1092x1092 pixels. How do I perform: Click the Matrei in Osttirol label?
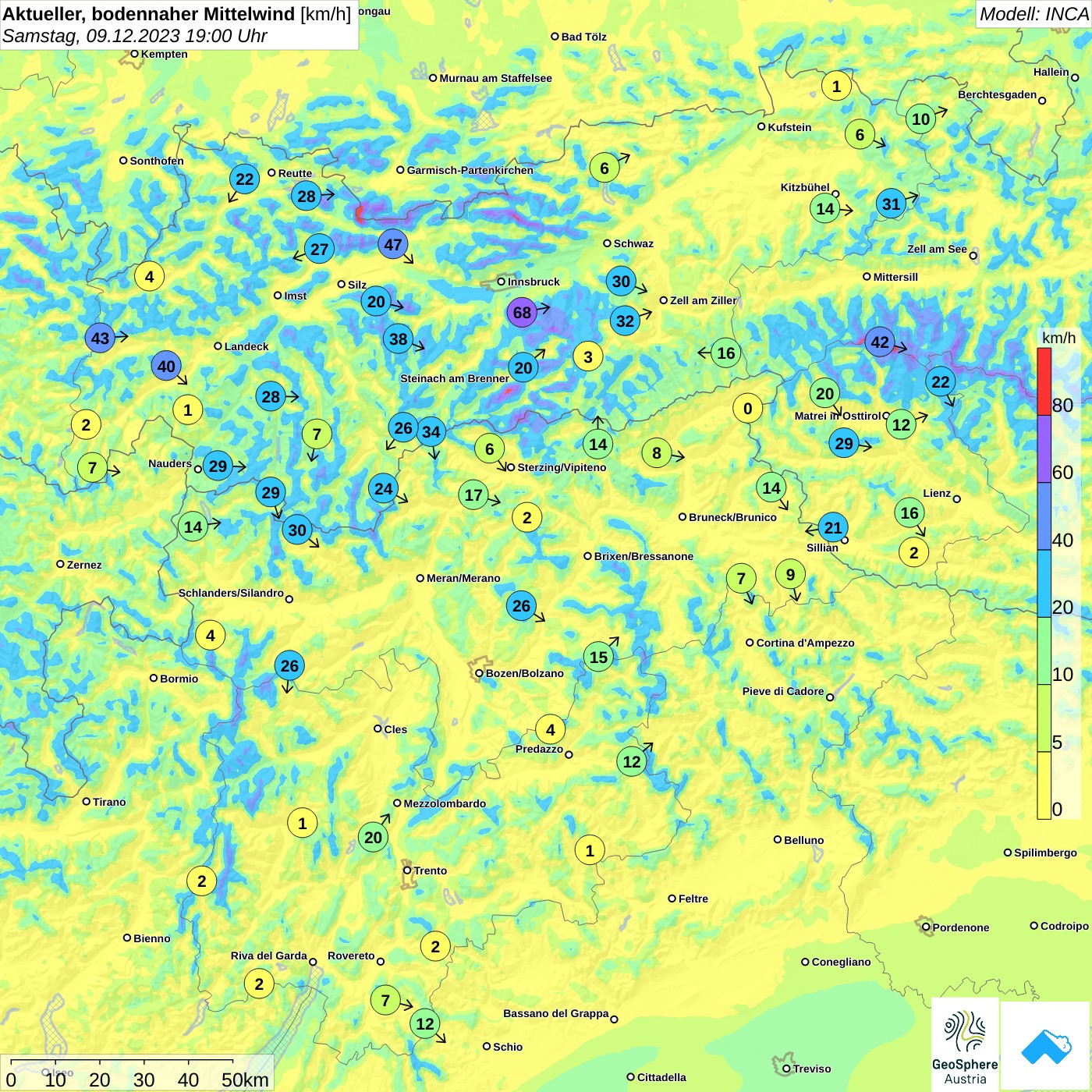837,416
